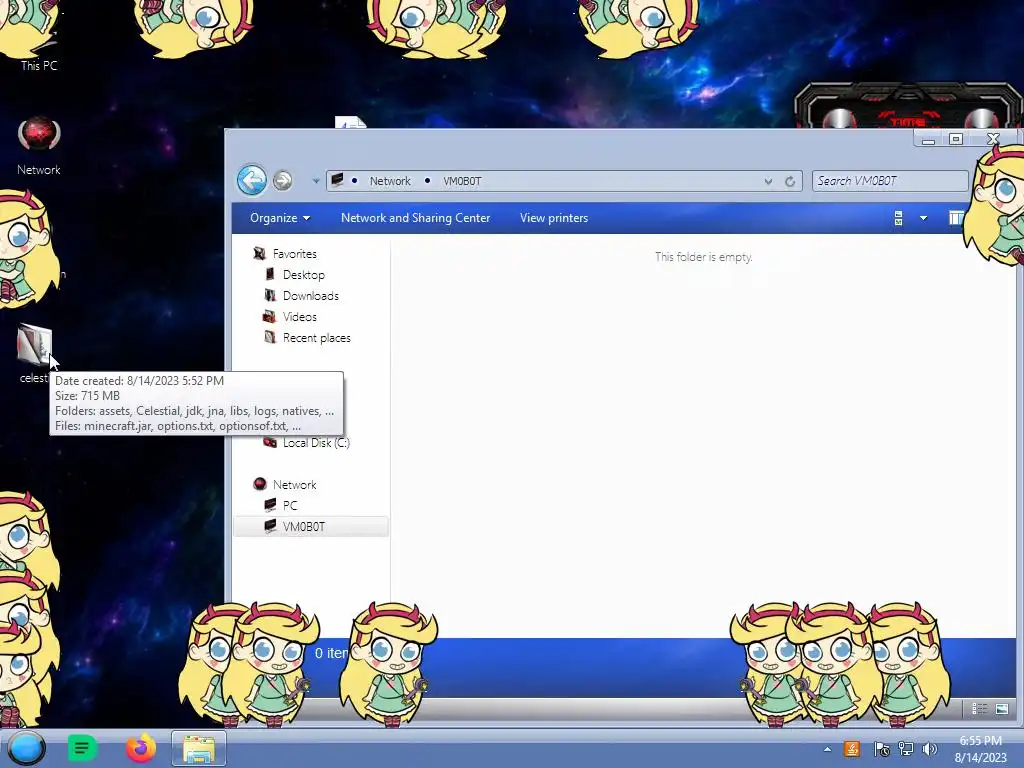1024x768 pixels.
Task: Switch to large thumbnails view in the status bar
Action: point(1002,709)
